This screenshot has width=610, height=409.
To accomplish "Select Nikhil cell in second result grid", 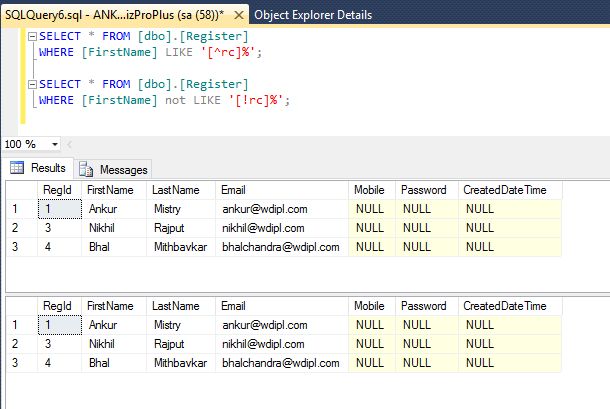I will pyautogui.click(x=114, y=344).
